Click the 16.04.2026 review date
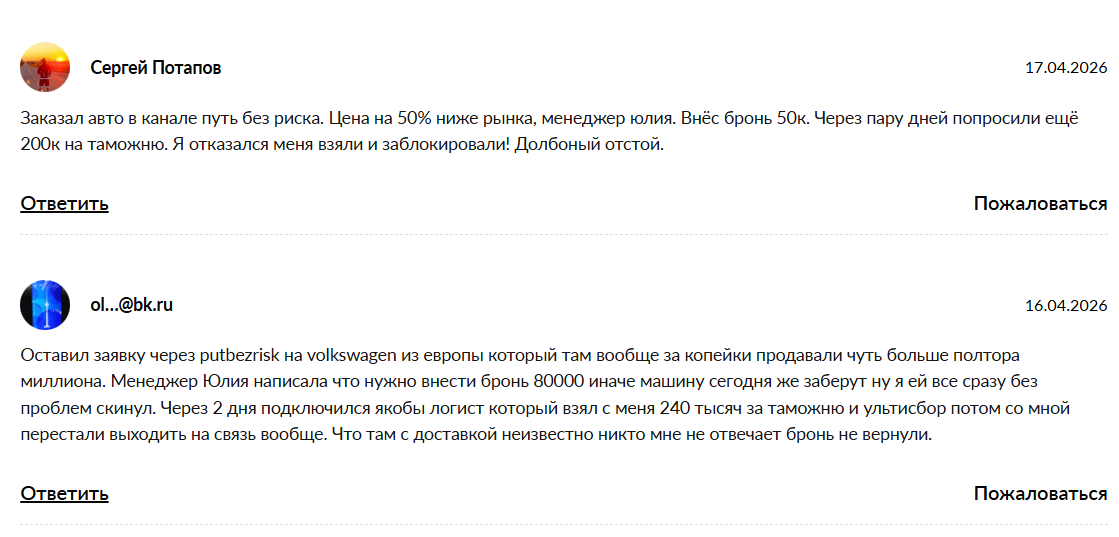Image resolution: width=1119 pixels, height=537 pixels. [1066, 306]
